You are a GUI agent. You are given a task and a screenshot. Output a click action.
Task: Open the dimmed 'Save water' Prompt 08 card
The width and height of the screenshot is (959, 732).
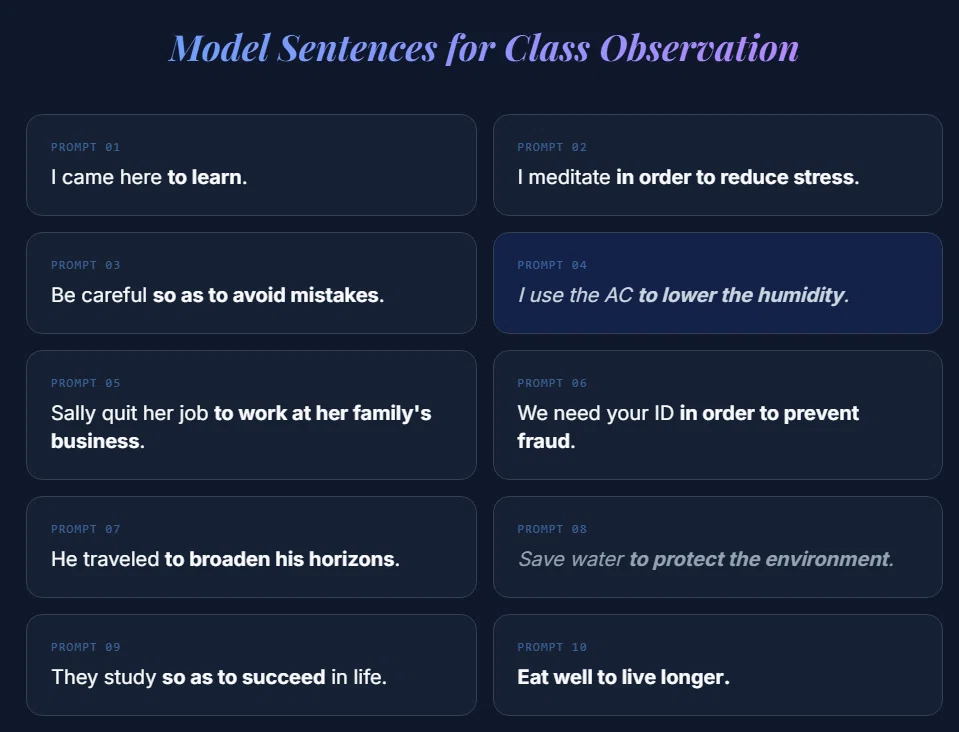click(x=717, y=547)
